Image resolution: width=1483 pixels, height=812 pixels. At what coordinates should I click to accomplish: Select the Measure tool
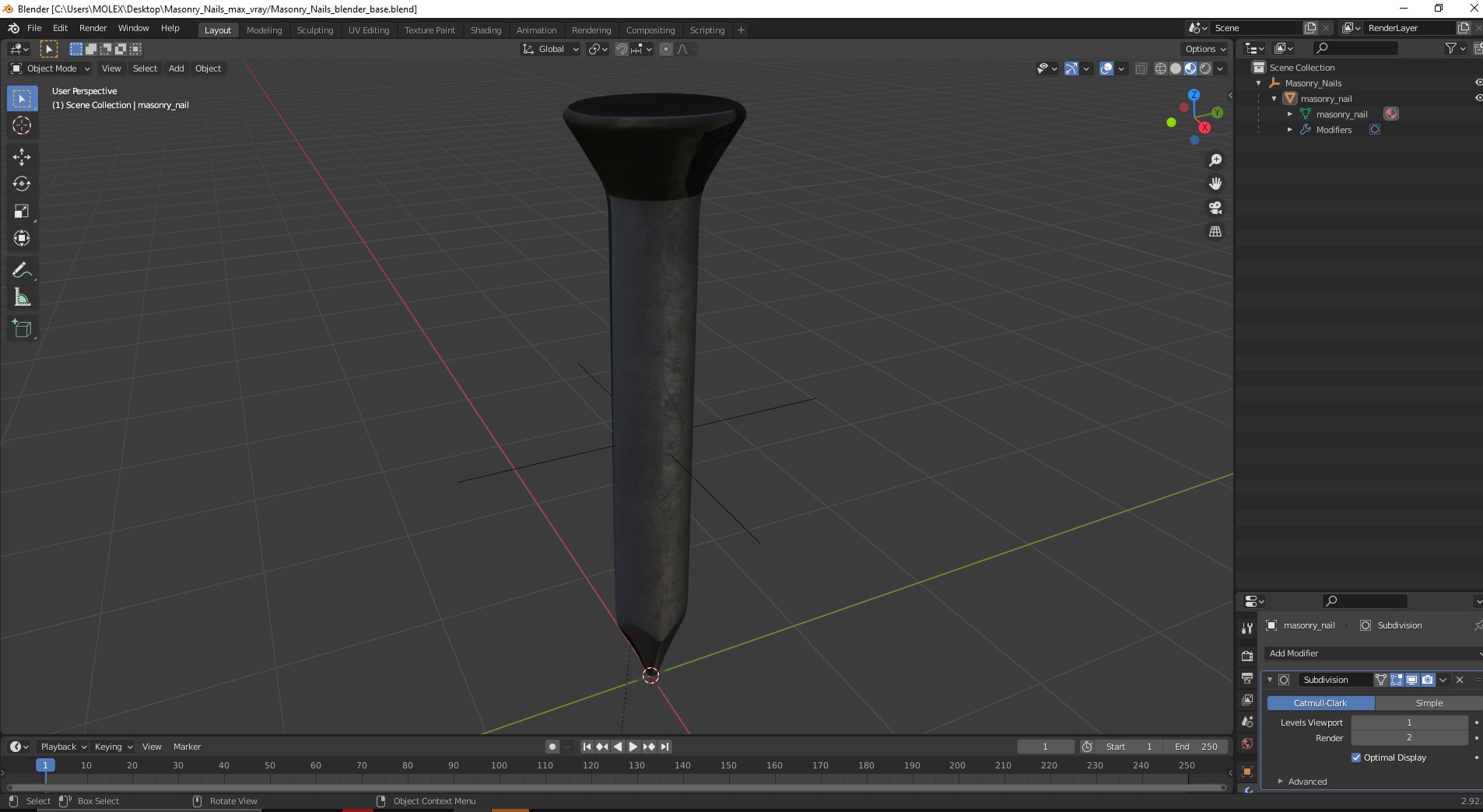[22, 297]
